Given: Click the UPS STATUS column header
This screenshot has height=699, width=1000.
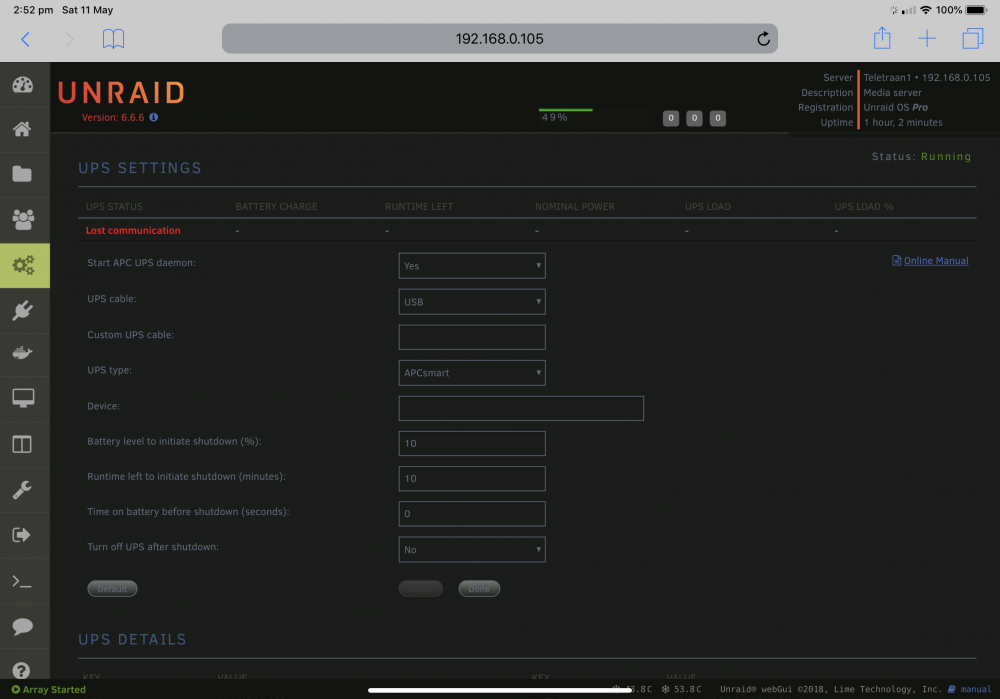Looking at the screenshot, I should pyautogui.click(x=114, y=207).
